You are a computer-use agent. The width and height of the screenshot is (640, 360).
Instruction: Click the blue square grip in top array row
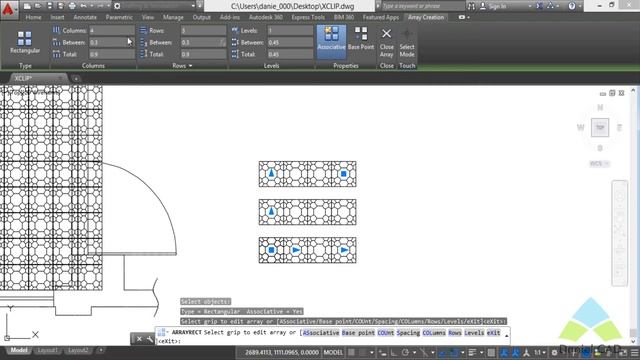click(344, 174)
